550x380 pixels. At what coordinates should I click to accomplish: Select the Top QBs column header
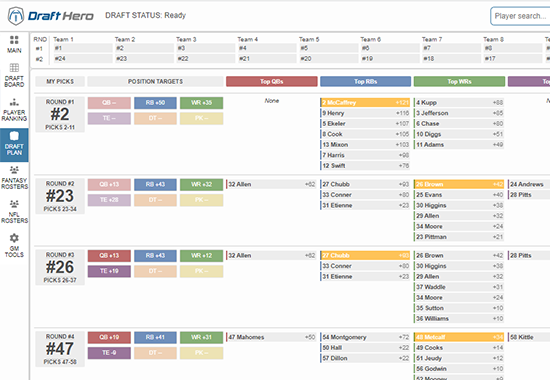[x=271, y=81]
